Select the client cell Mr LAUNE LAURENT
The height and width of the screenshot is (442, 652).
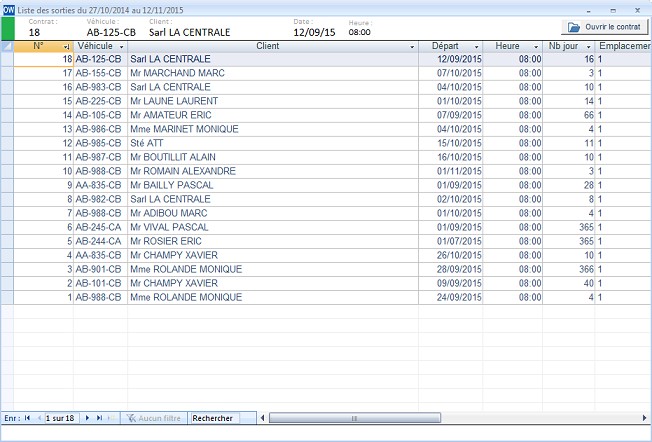coord(273,101)
